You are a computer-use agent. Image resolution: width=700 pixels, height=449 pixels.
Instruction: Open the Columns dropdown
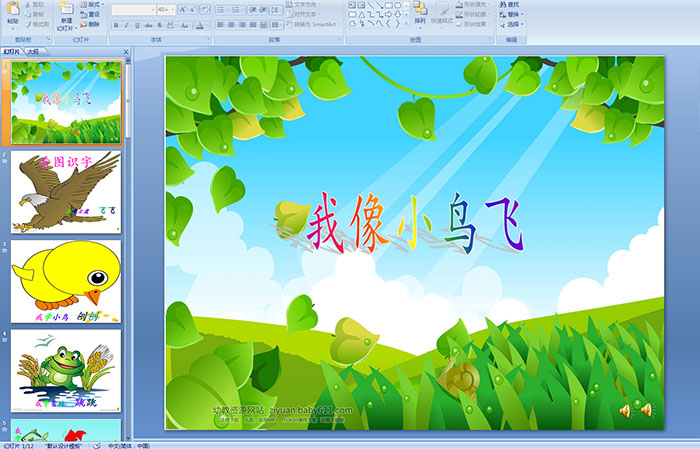277,25
